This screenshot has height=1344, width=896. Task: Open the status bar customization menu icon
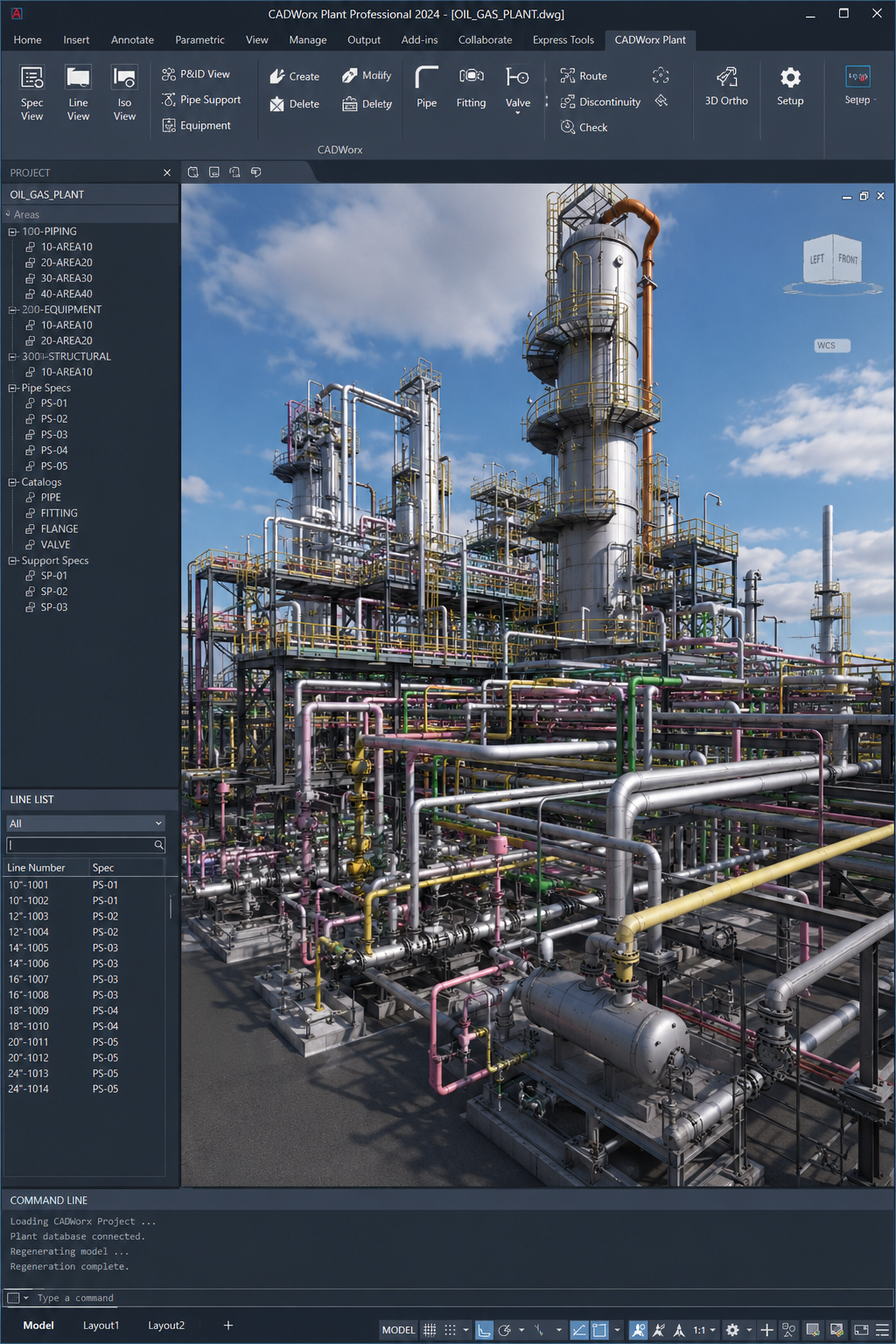point(881,1330)
